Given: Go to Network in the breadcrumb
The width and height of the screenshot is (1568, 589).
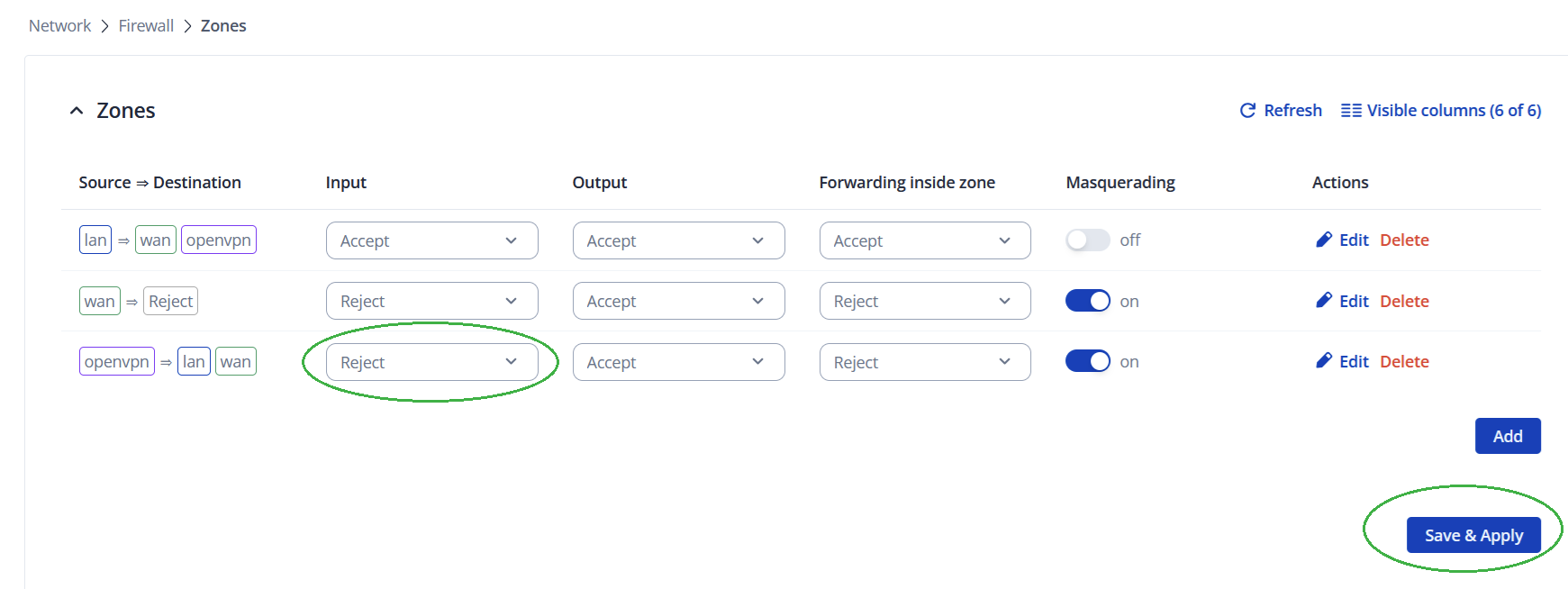Looking at the screenshot, I should click(x=59, y=26).
